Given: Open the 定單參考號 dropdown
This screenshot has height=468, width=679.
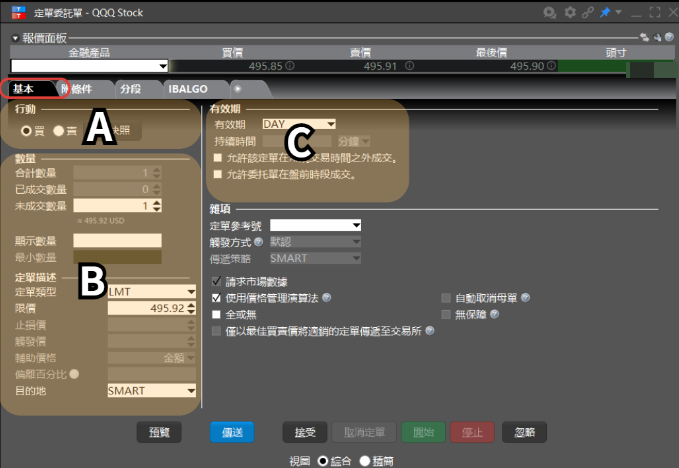Looking at the screenshot, I should click(x=315, y=225).
